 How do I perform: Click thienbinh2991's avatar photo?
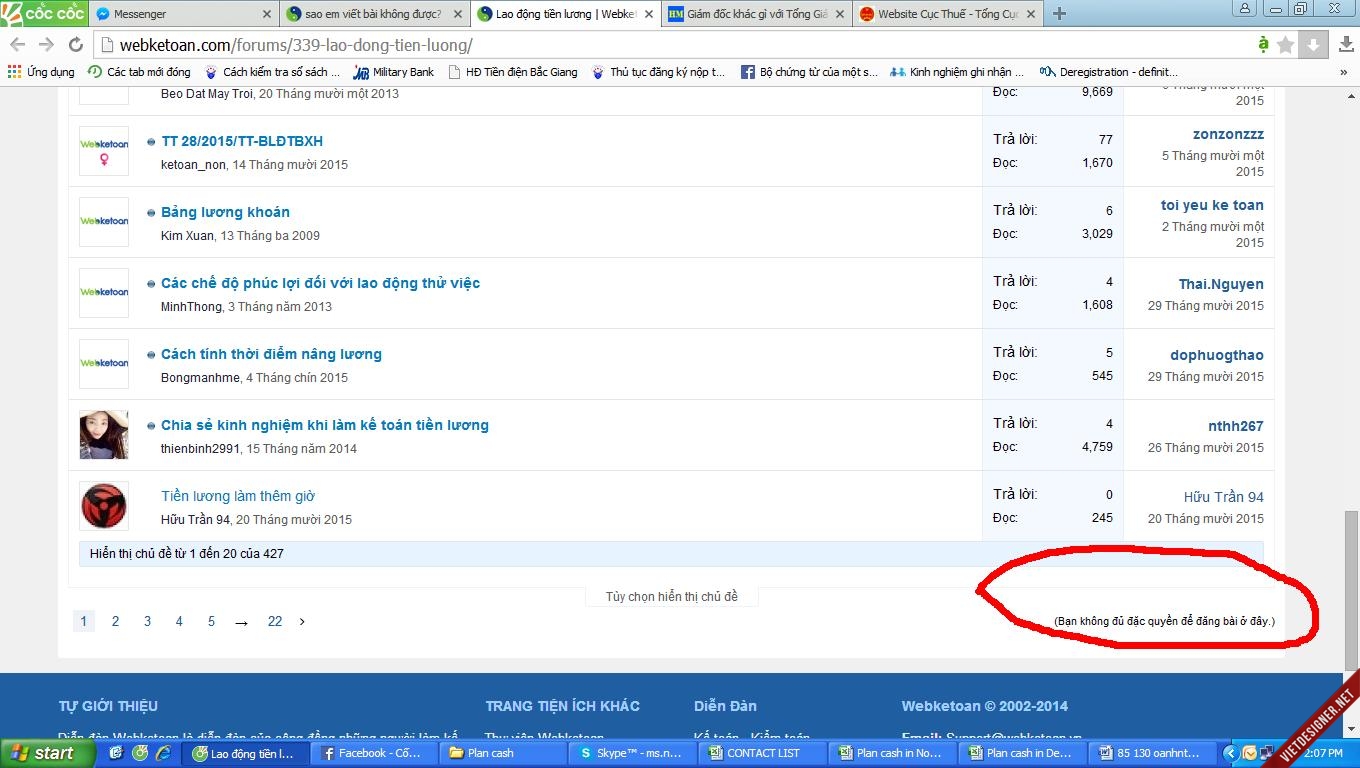(x=104, y=435)
